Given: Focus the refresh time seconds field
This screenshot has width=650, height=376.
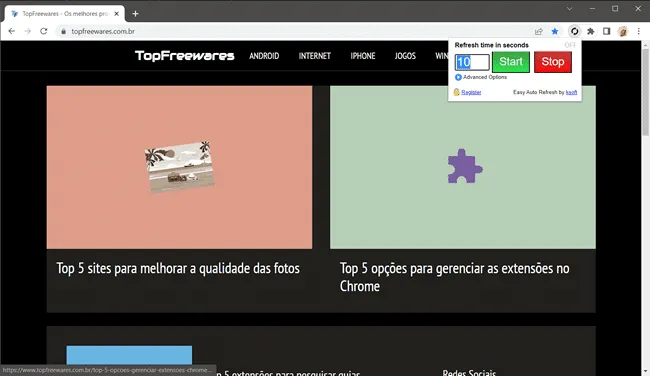Looking at the screenshot, I should click(x=472, y=62).
